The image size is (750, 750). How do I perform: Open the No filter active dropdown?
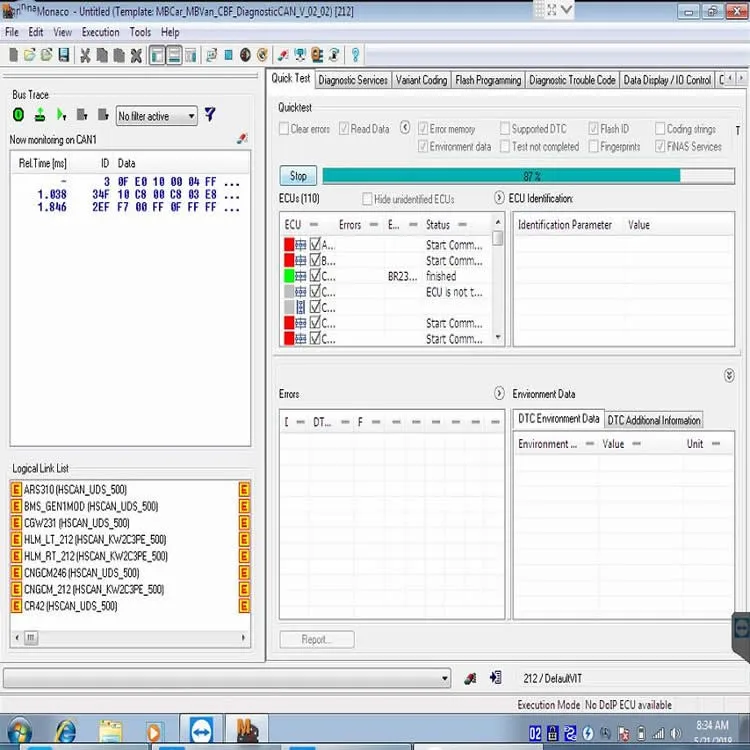156,116
